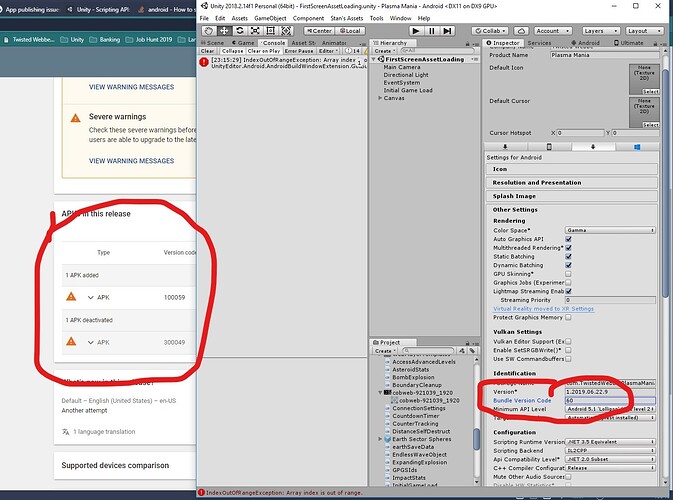Enable Vulkan Editor Support checkbox
The height and width of the screenshot is (500, 673).
tap(568, 341)
